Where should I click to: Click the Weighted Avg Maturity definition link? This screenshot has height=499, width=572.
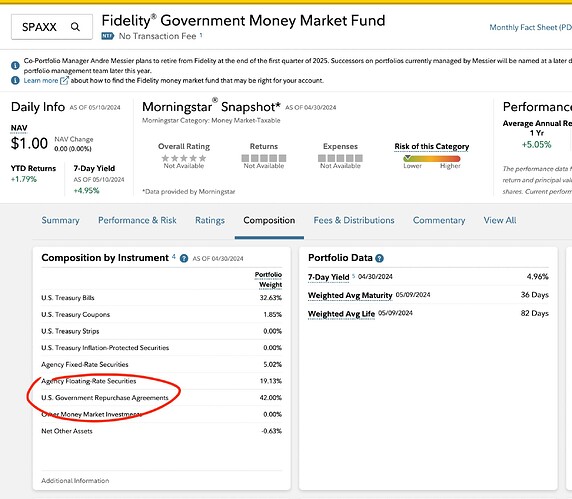(x=350, y=295)
